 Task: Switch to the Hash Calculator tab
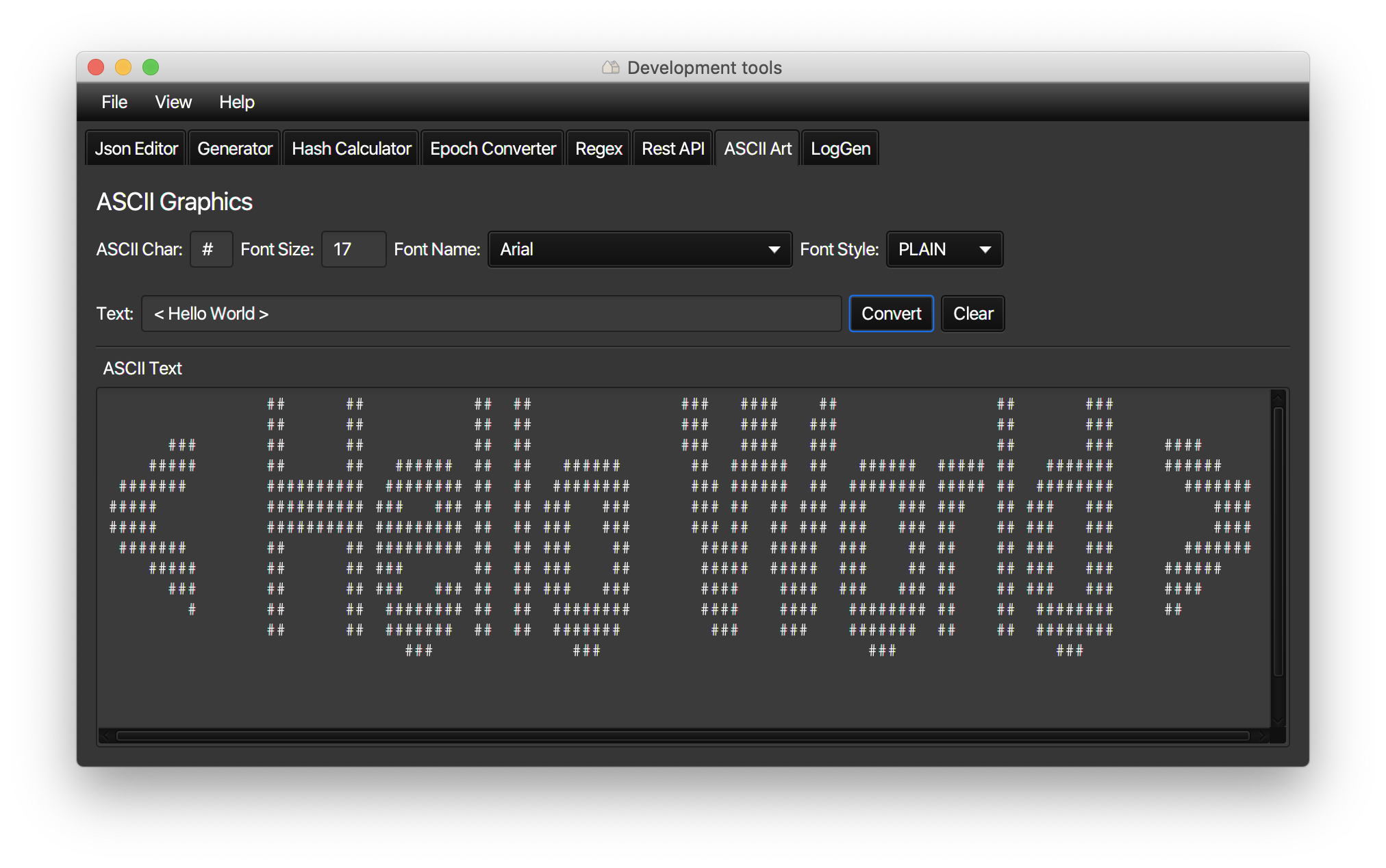point(351,149)
